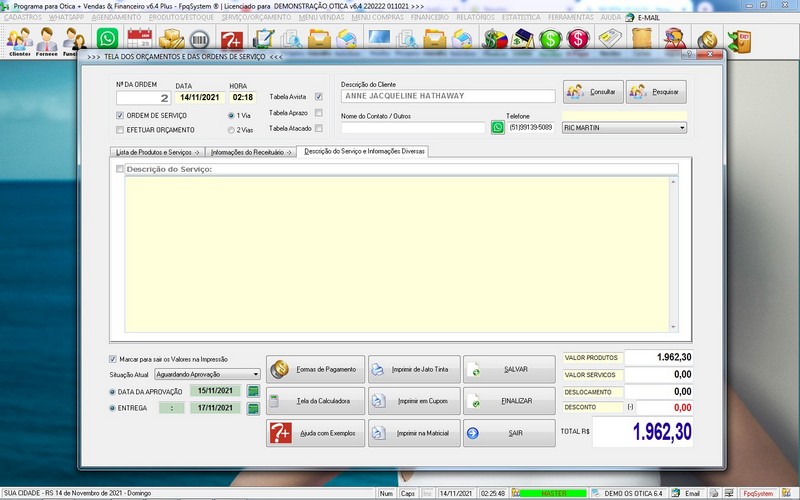Toggle the Tabela Avista checkbox
This screenshot has height=500, width=800.
tap(319, 96)
